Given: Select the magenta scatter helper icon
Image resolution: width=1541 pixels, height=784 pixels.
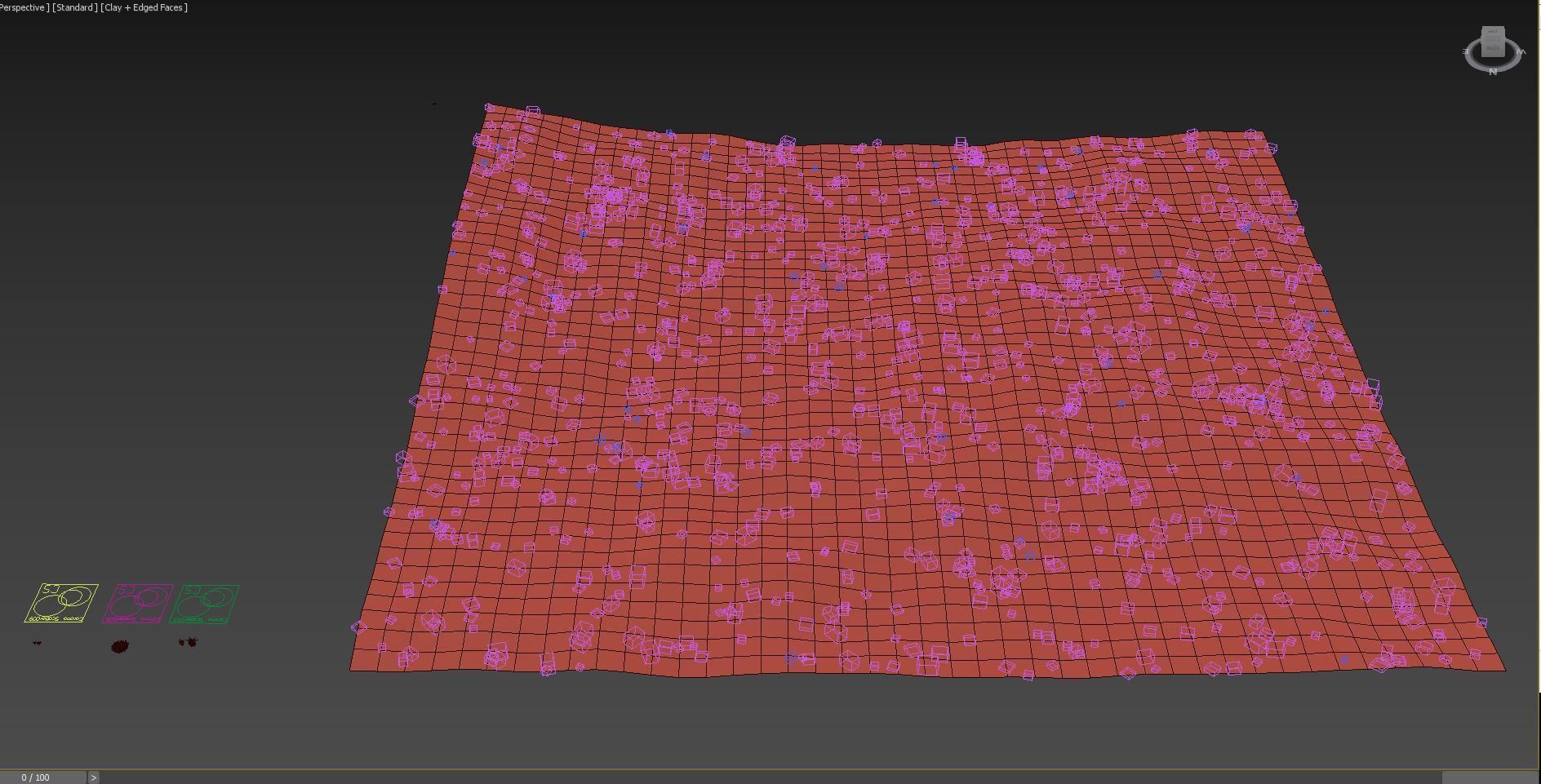Looking at the screenshot, I should coord(137,604).
